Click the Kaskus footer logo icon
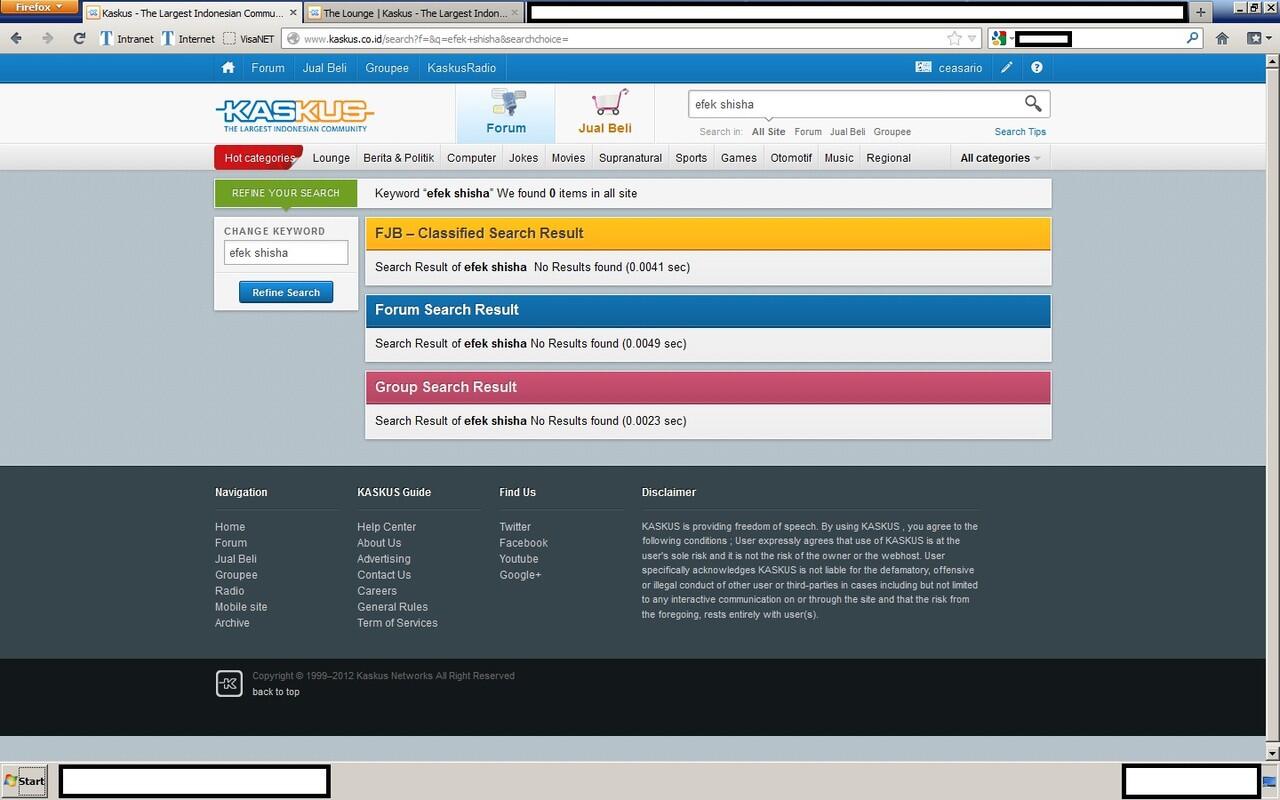 pos(229,684)
